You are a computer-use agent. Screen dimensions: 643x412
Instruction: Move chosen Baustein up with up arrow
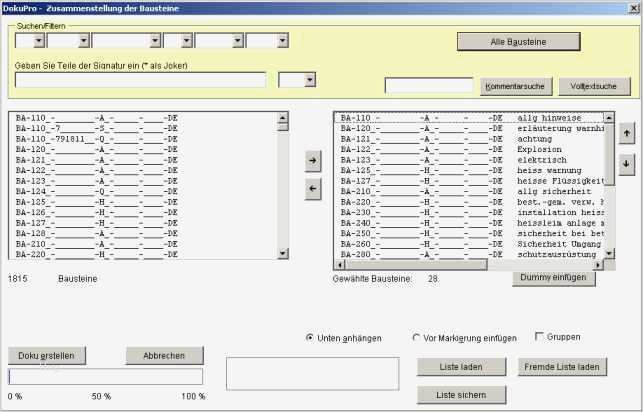pos(627,133)
